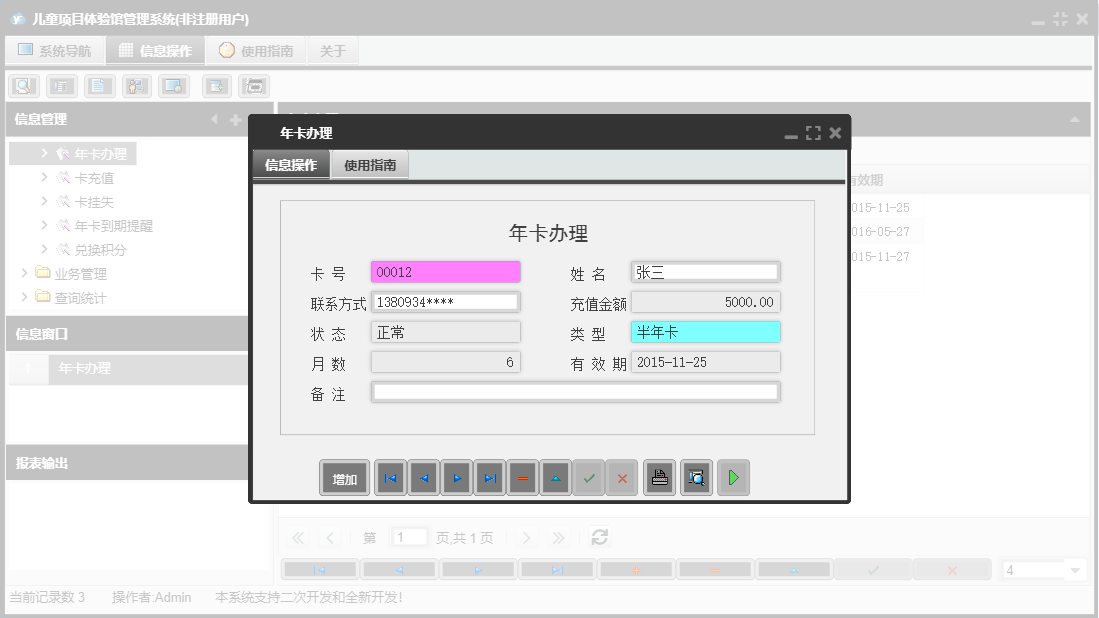Open the search tool on the main toolbar

point(22,85)
